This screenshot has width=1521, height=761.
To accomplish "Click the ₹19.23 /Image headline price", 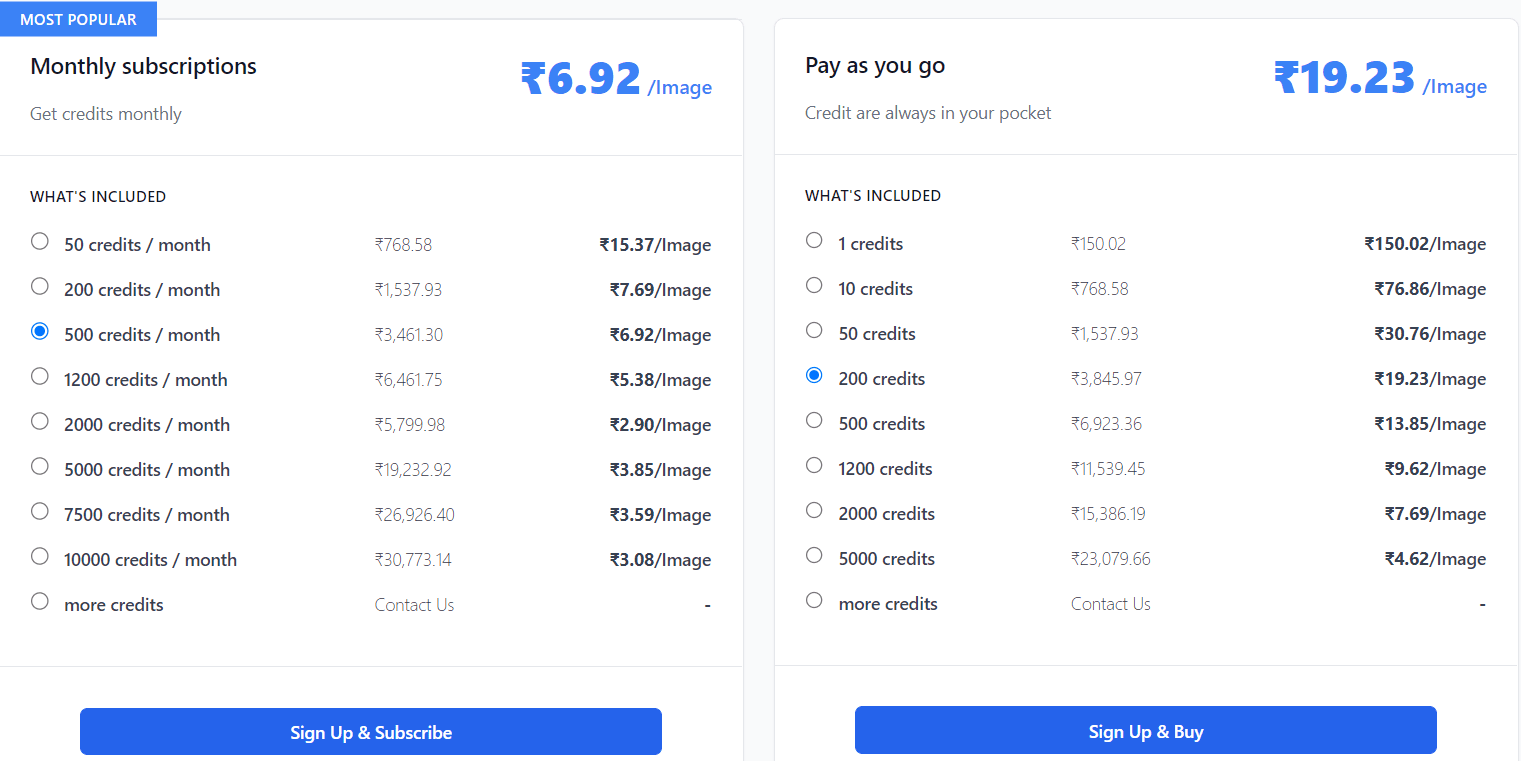I will 1380,78.
